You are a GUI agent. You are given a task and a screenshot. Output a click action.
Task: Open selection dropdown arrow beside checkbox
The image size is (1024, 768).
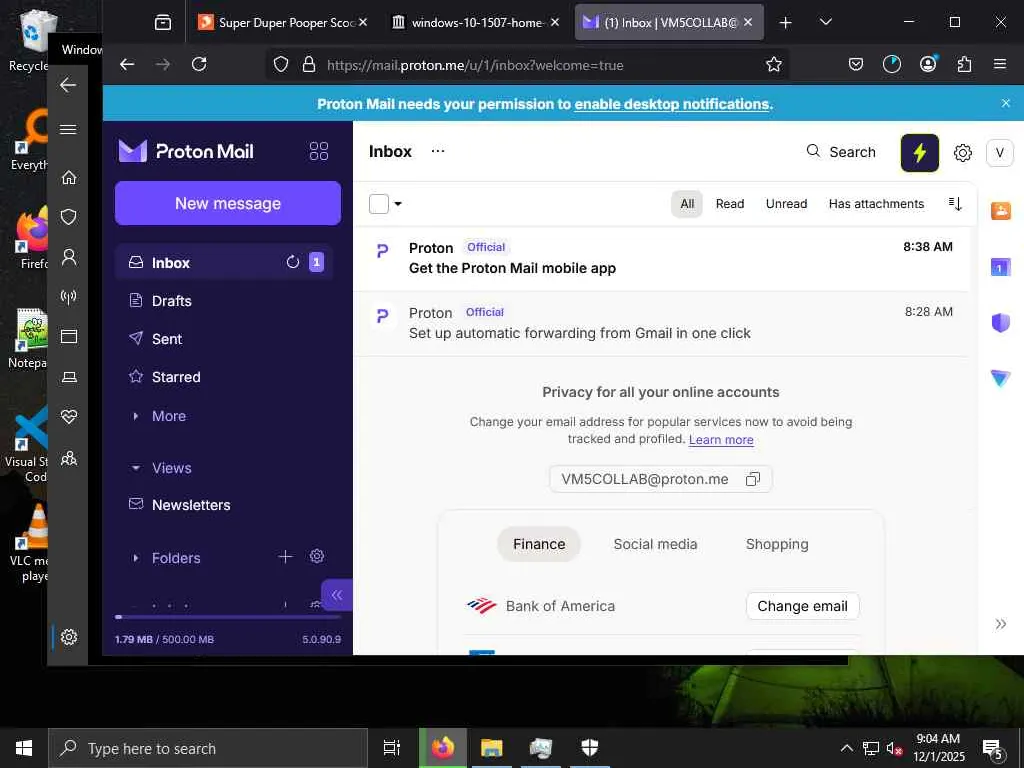398,204
